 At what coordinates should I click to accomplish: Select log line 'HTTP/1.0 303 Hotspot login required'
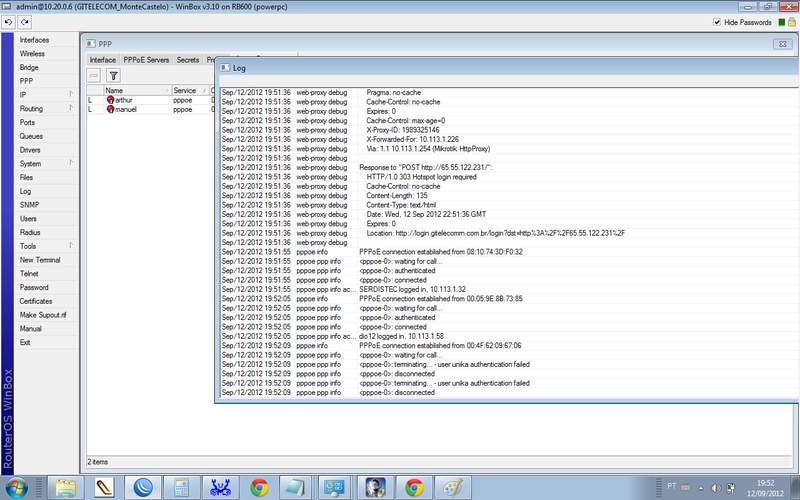click(421, 177)
